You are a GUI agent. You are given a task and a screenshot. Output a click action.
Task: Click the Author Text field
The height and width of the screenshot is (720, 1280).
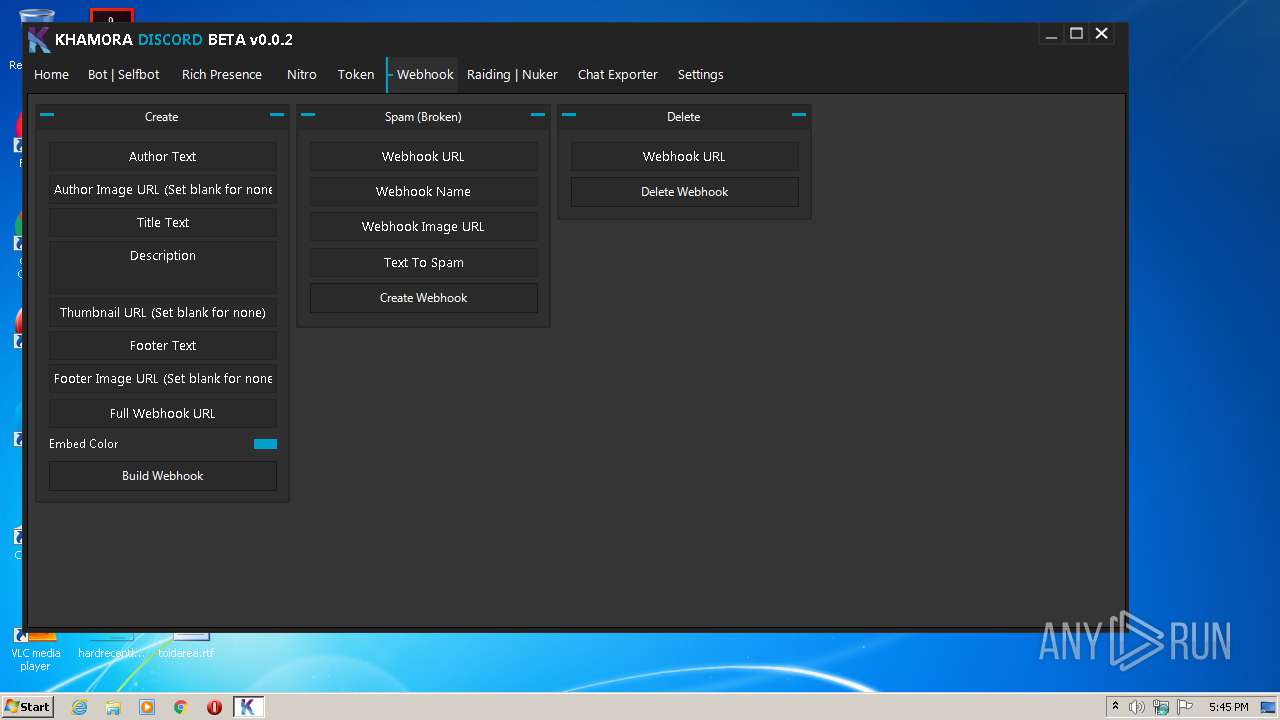coord(163,157)
